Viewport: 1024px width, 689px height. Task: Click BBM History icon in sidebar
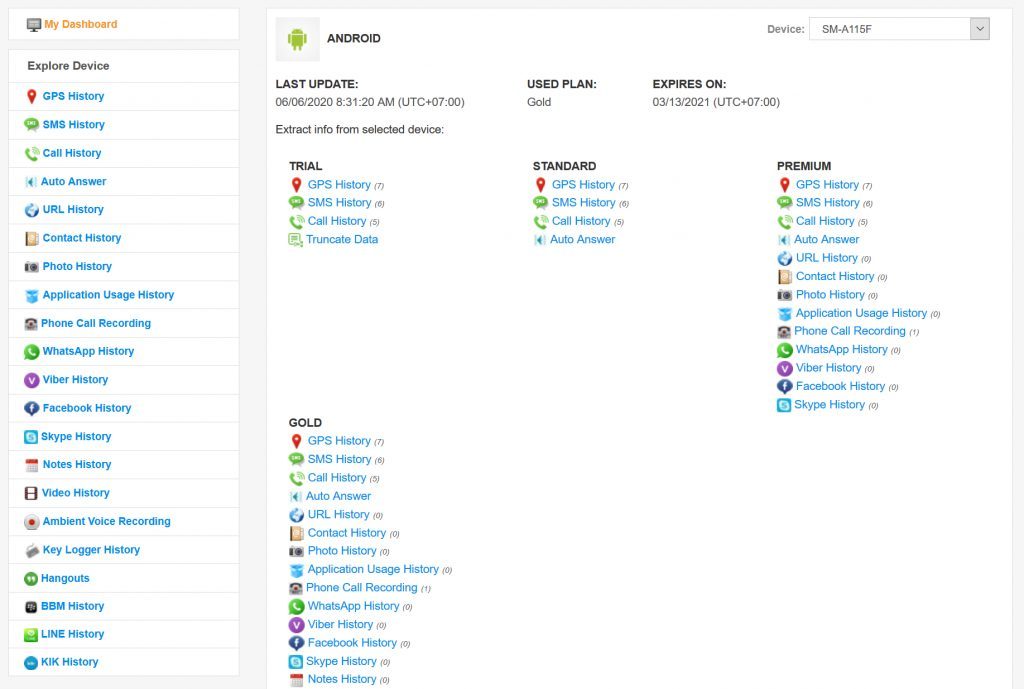pos(31,607)
